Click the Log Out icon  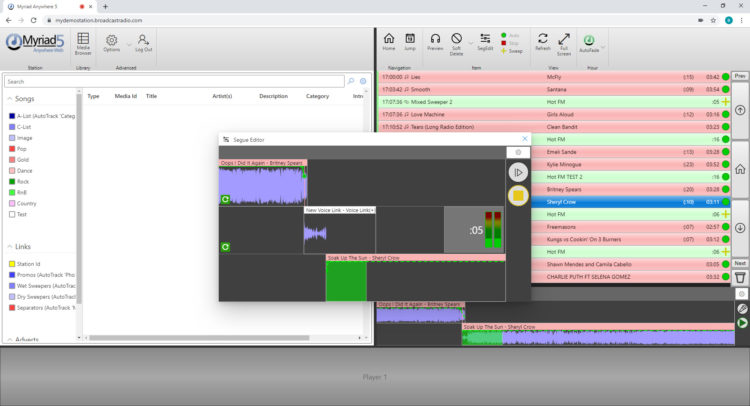click(143, 43)
